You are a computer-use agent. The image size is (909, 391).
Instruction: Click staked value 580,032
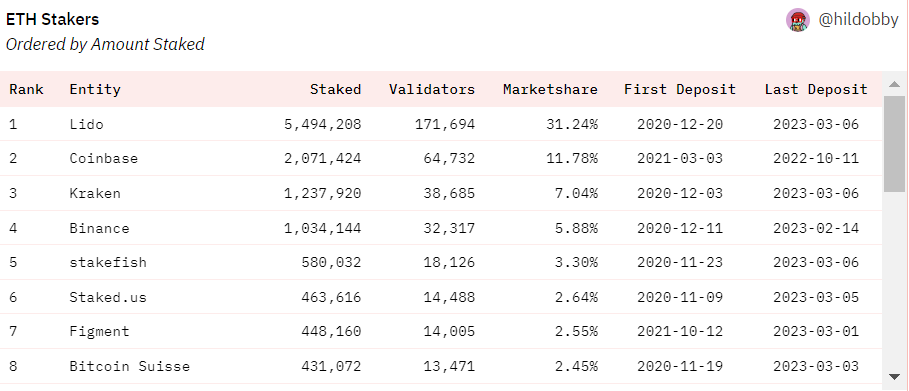(x=331, y=262)
